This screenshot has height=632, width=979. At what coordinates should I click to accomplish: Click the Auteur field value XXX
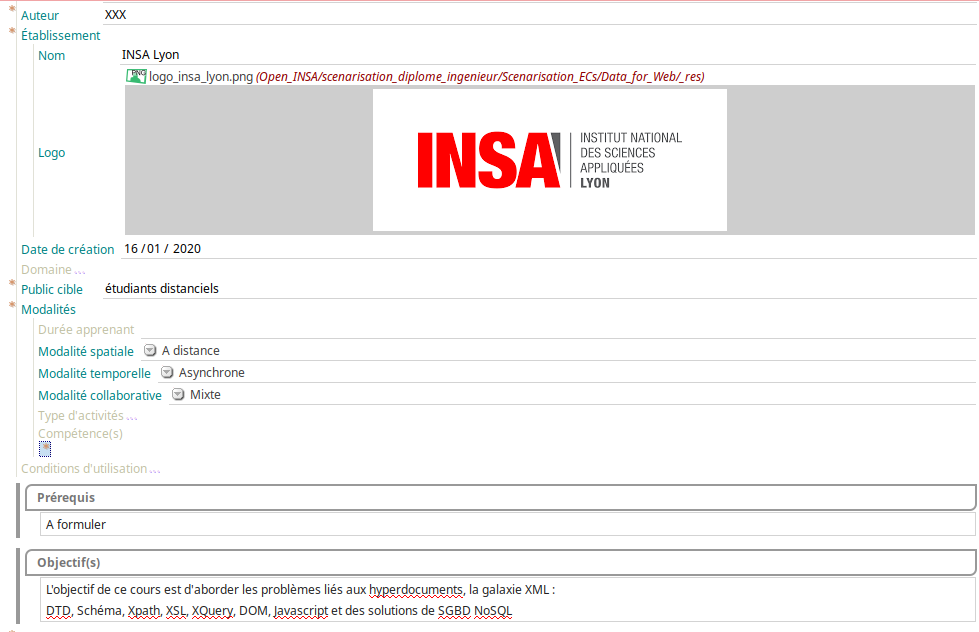540,15
